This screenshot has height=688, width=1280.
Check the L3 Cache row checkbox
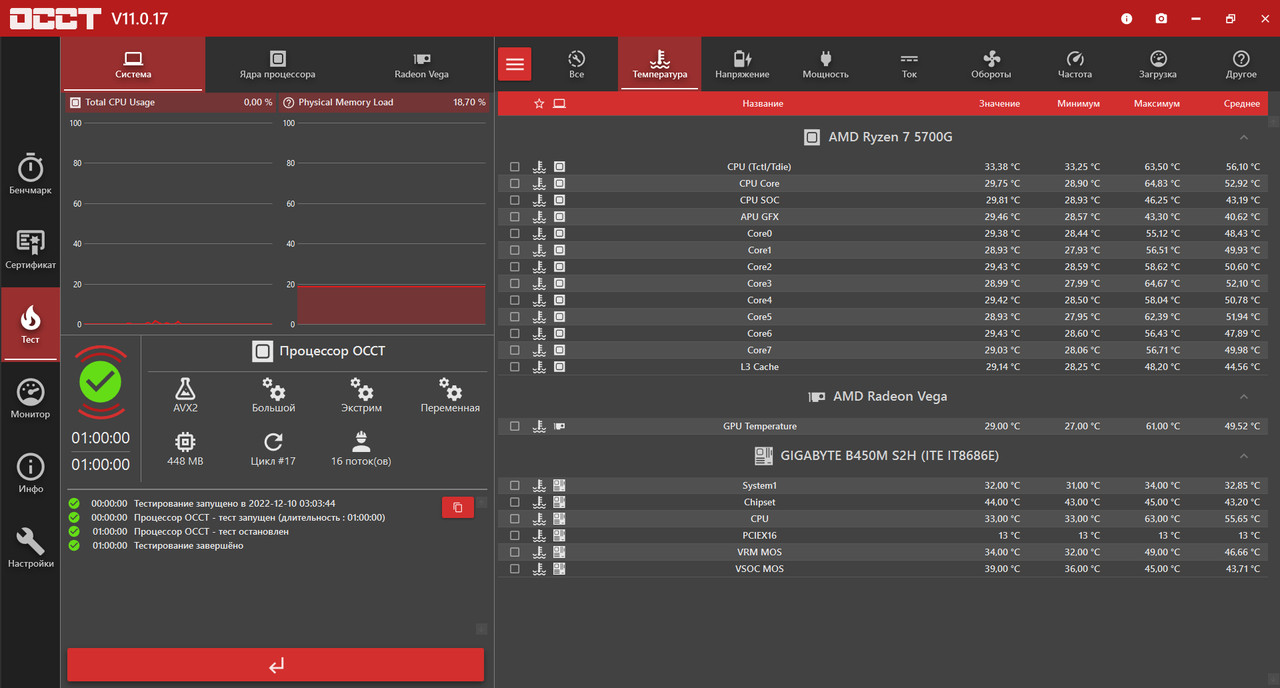(x=515, y=367)
